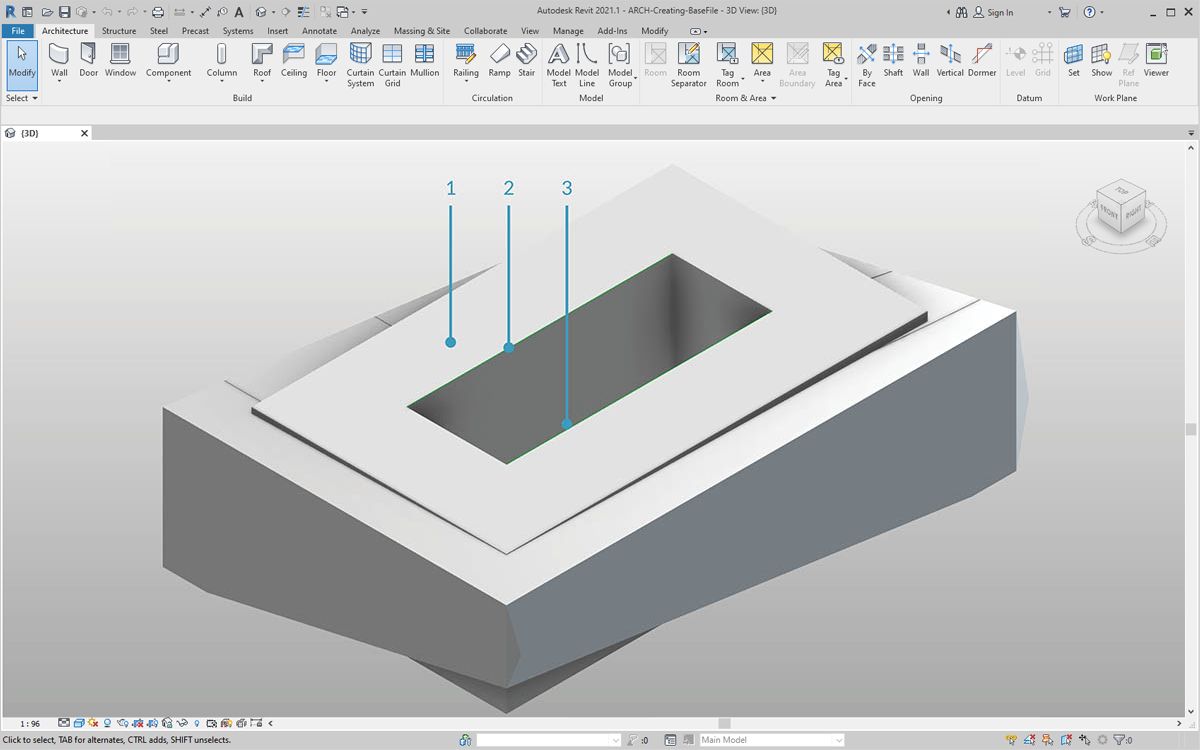Select the Shaft opening tool

tap(892, 58)
